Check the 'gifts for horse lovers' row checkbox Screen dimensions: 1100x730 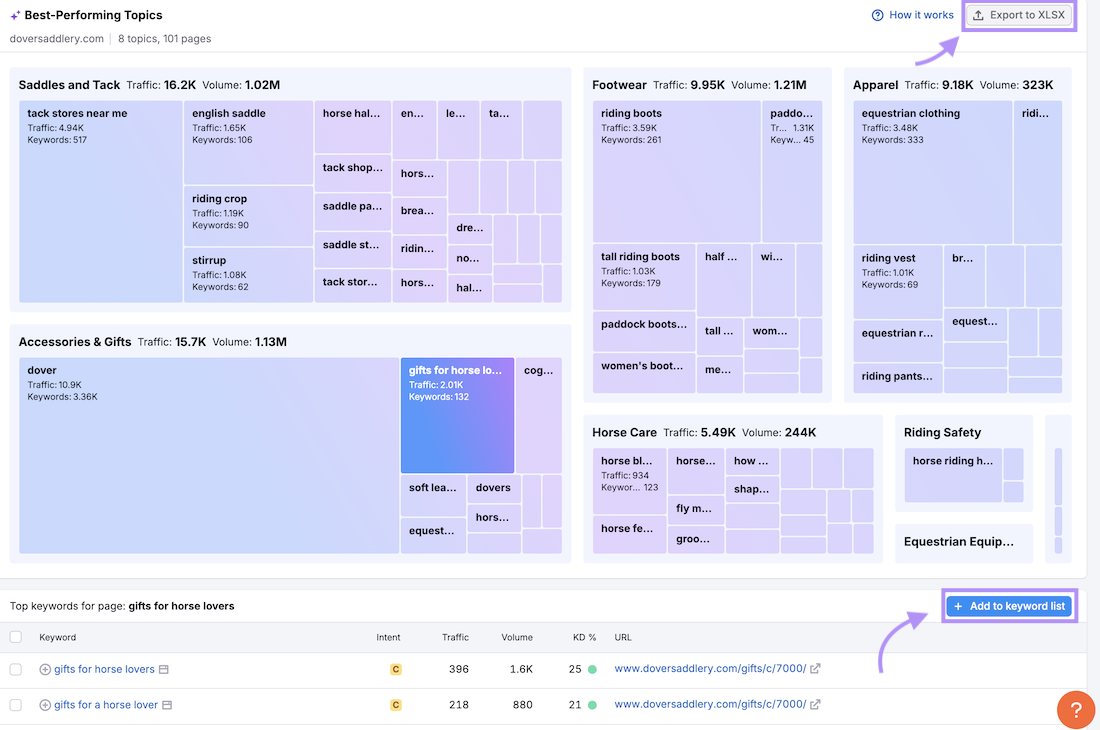pos(15,670)
